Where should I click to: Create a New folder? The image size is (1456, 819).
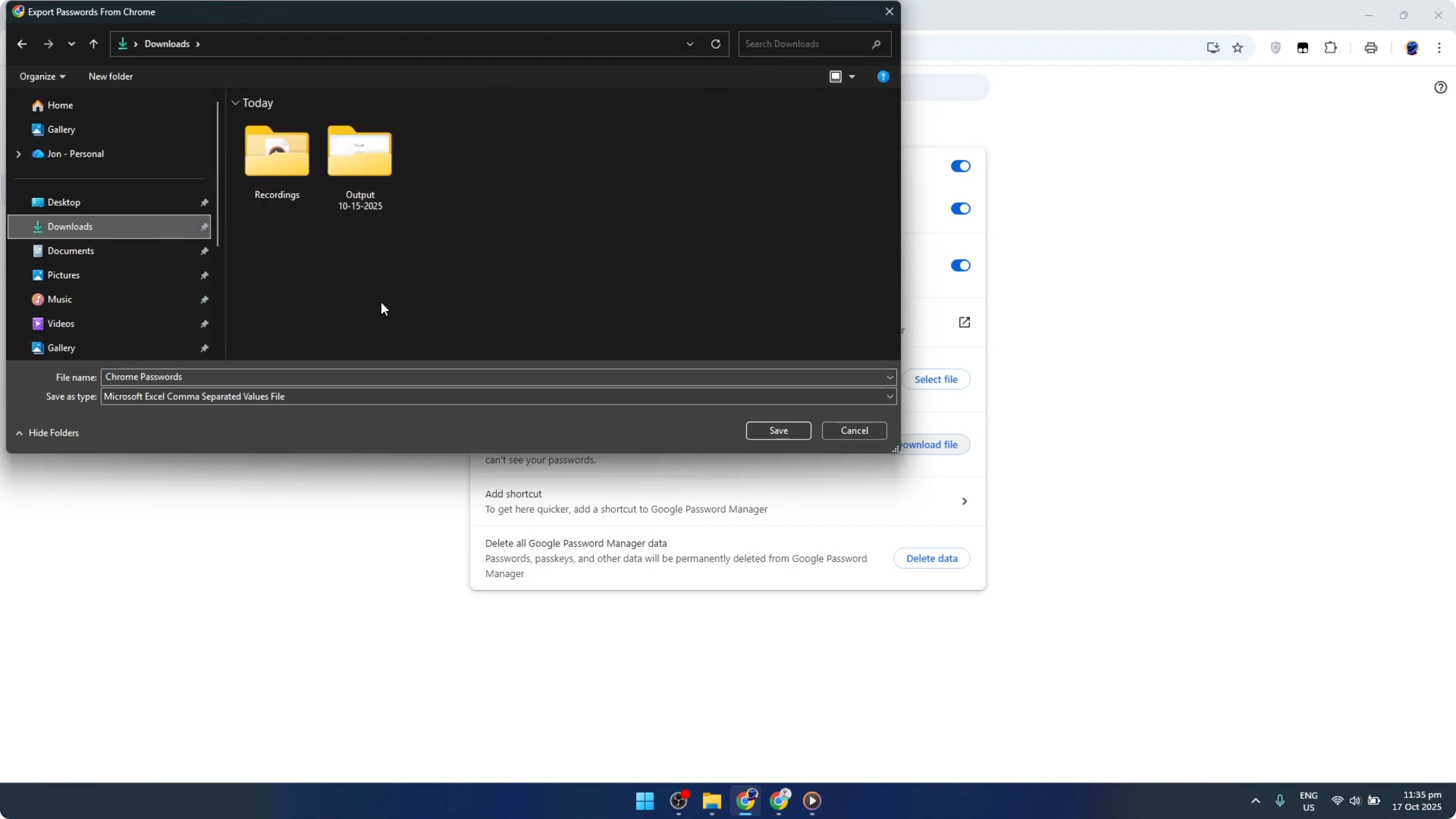coord(111,76)
